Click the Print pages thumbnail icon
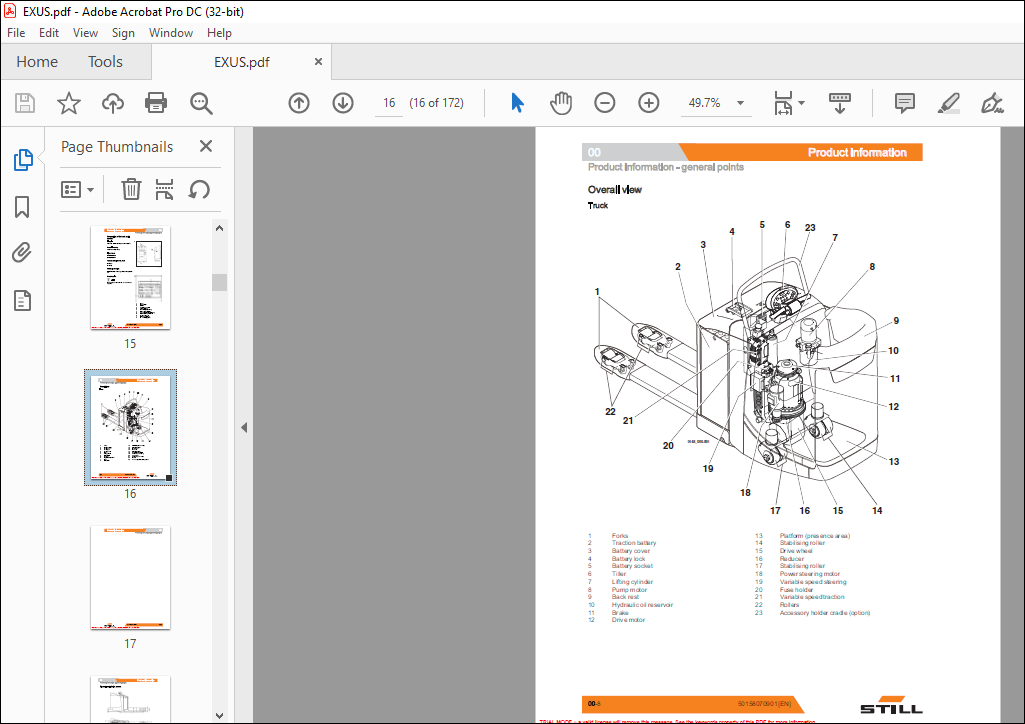Image resolution: width=1025 pixels, height=724 pixels. pyautogui.click(x=164, y=189)
